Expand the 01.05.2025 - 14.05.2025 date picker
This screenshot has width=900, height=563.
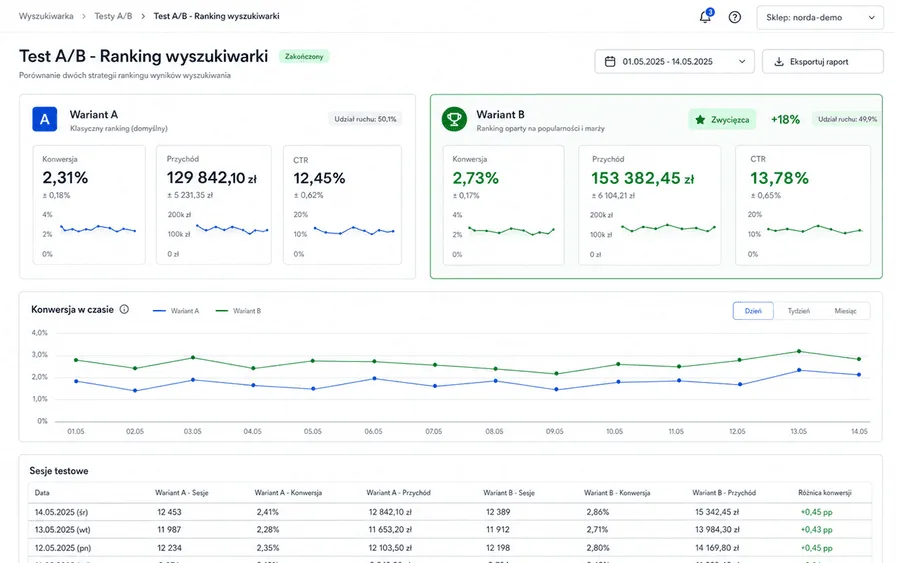pyautogui.click(x=674, y=61)
